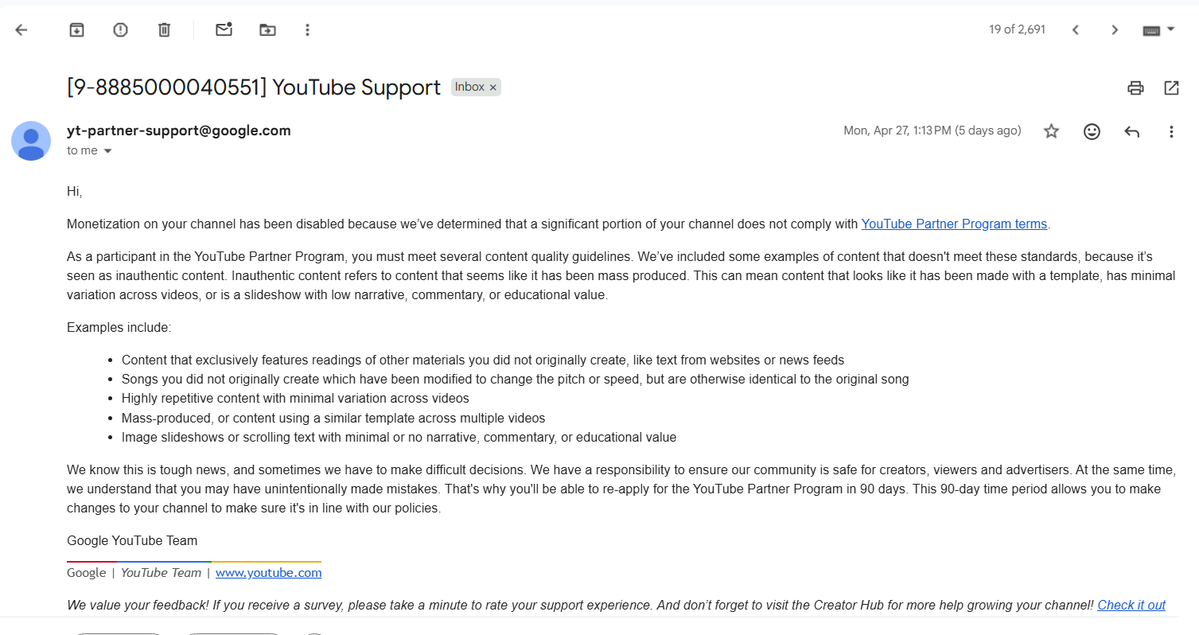Click the 'Examples include:' line
This screenshot has height=635, width=1199.
[x=119, y=327]
